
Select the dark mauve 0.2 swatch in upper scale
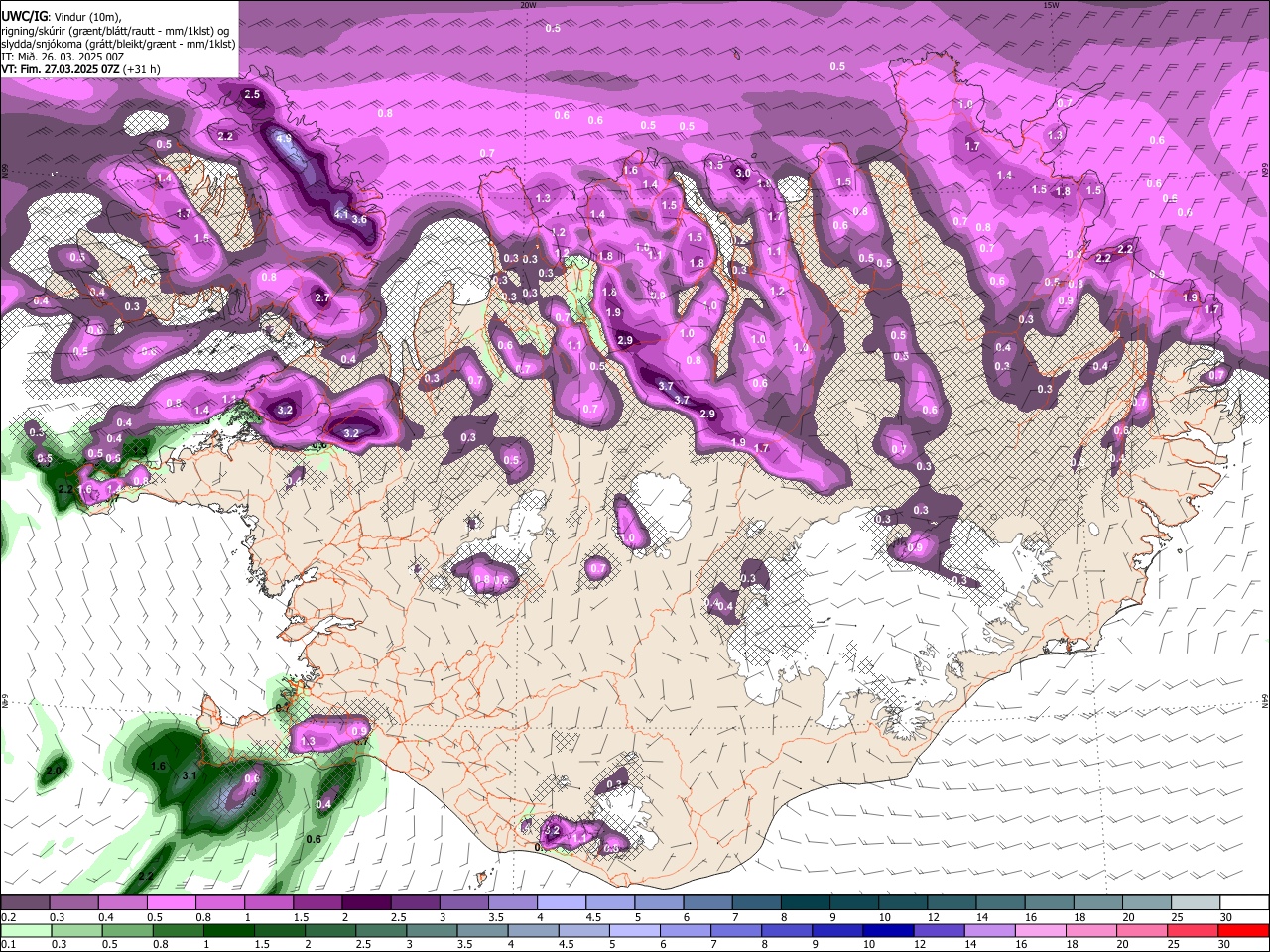(25, 903)
